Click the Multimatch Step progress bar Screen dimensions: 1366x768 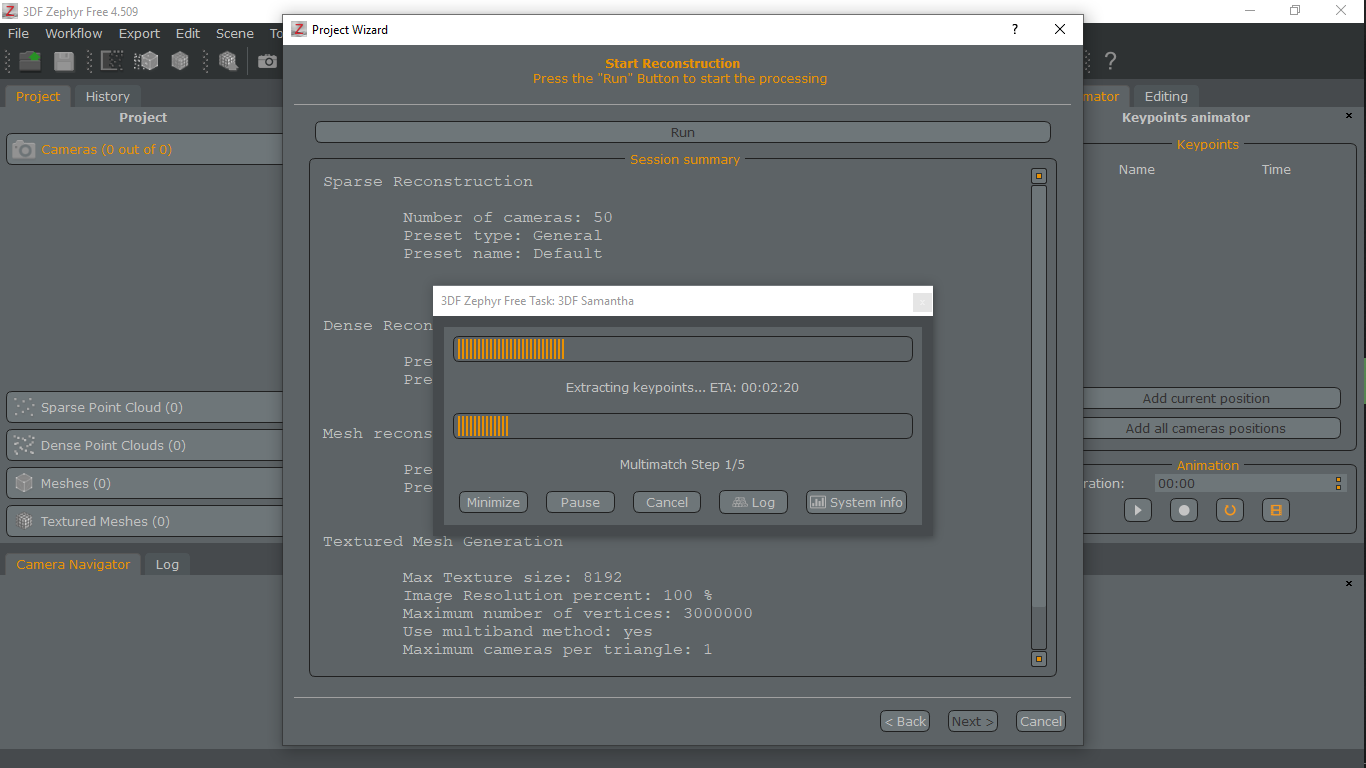pos(683,426)
